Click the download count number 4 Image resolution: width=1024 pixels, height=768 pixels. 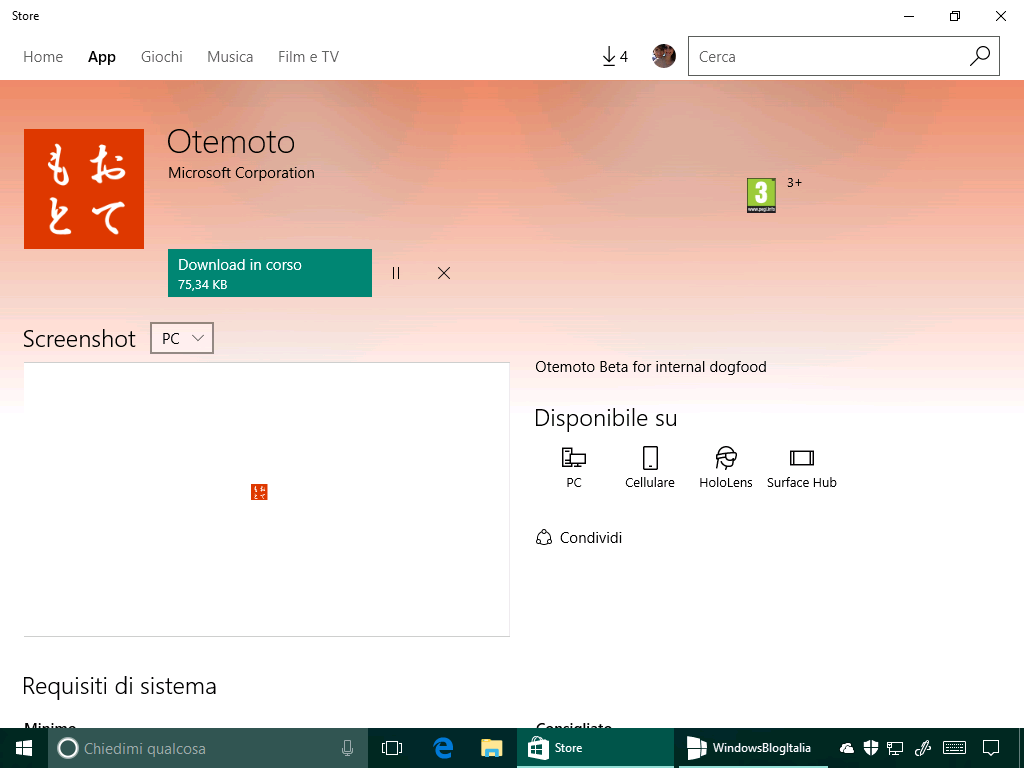coord(624,57)
